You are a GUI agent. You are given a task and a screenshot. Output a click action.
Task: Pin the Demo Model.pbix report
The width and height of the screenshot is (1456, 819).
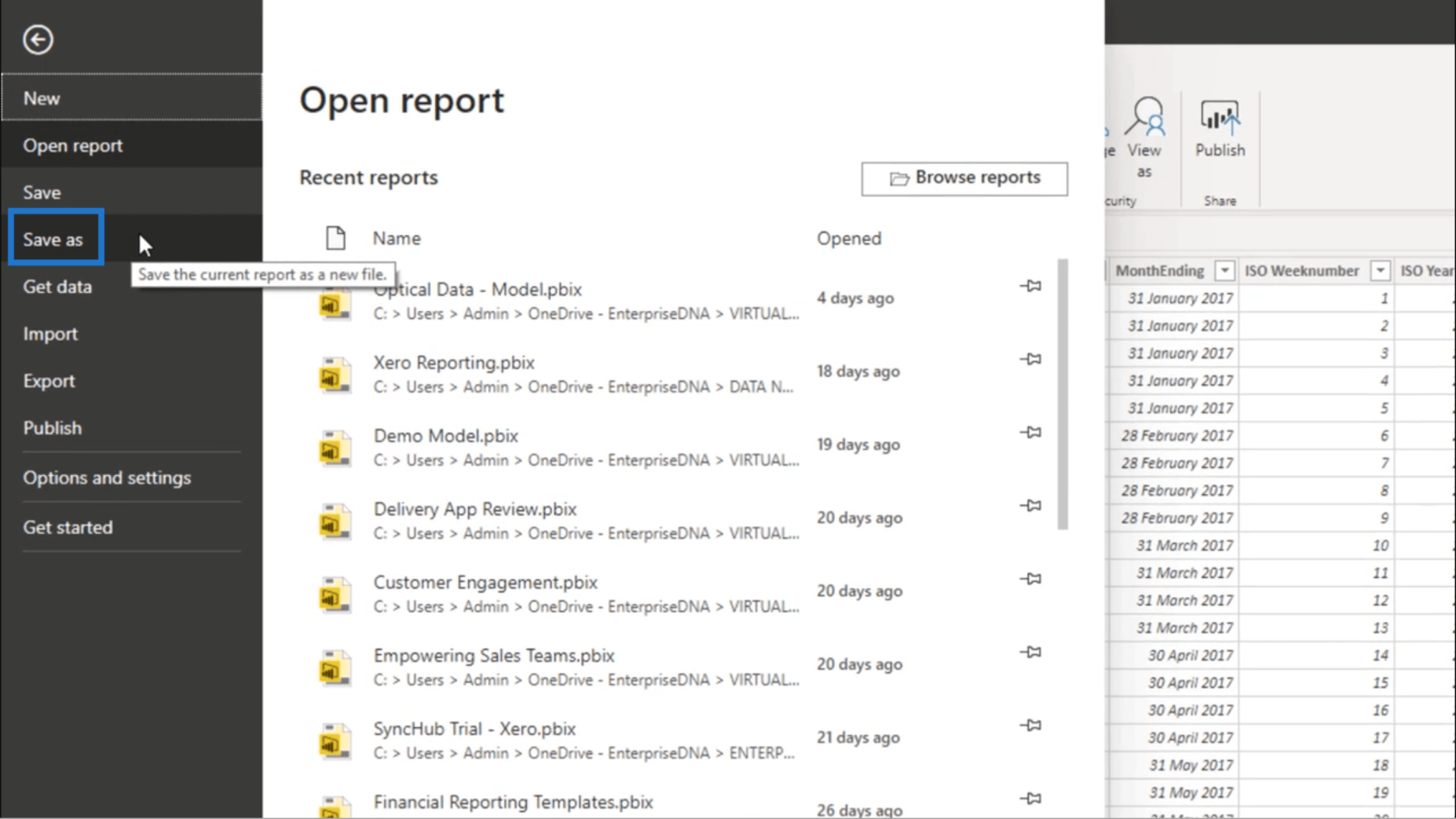pyautogui.click(x=1030, y=432)
